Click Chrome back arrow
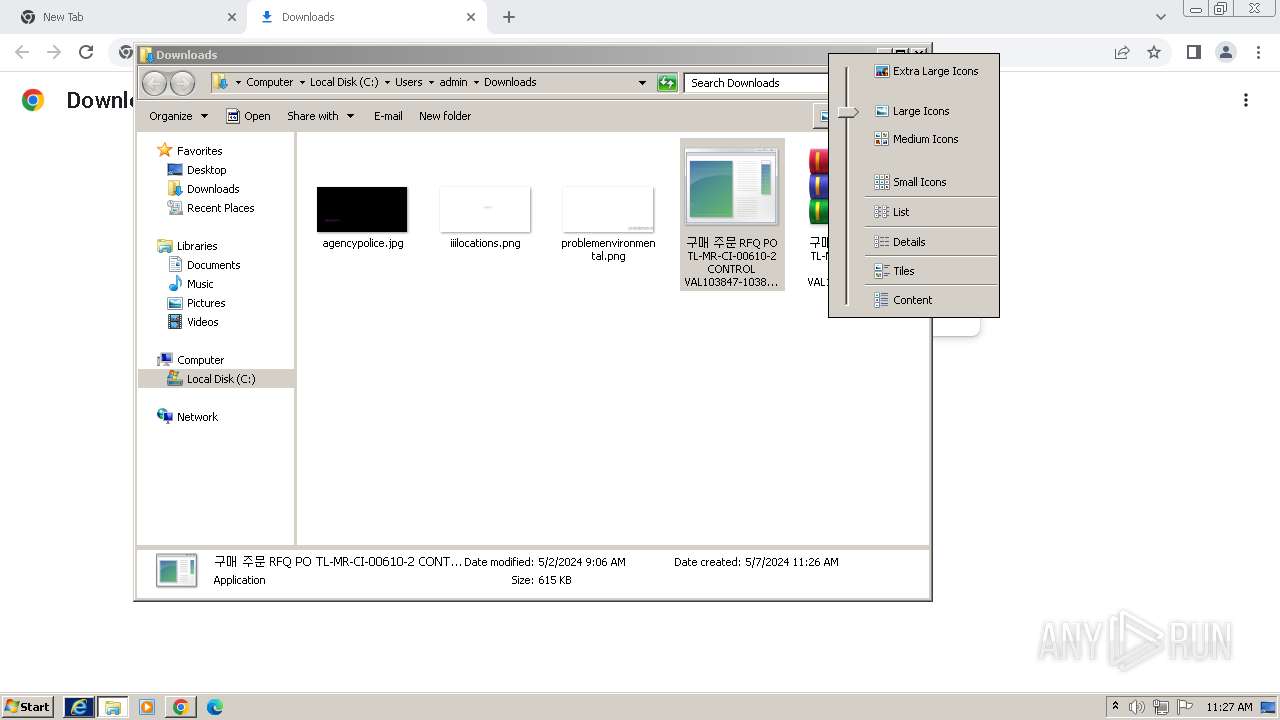The image size is (1280, 720). coord(22,52)
